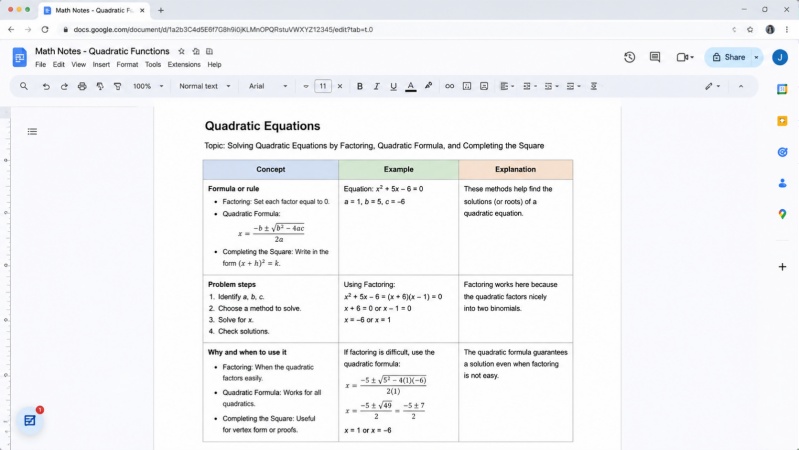Screen dimensions: 799x450
Task: Open a new browser tab
Action: point(161,10)
